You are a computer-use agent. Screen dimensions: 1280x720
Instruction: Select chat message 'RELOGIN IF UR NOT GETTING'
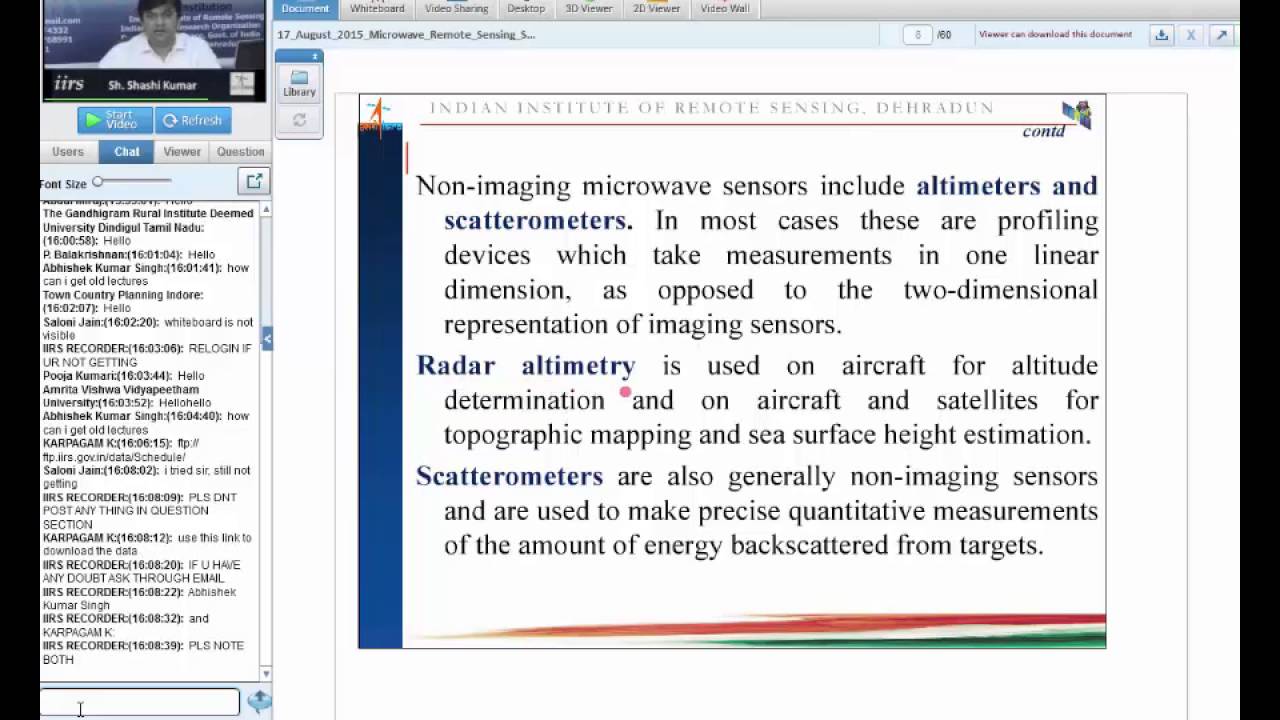(148, 356)
